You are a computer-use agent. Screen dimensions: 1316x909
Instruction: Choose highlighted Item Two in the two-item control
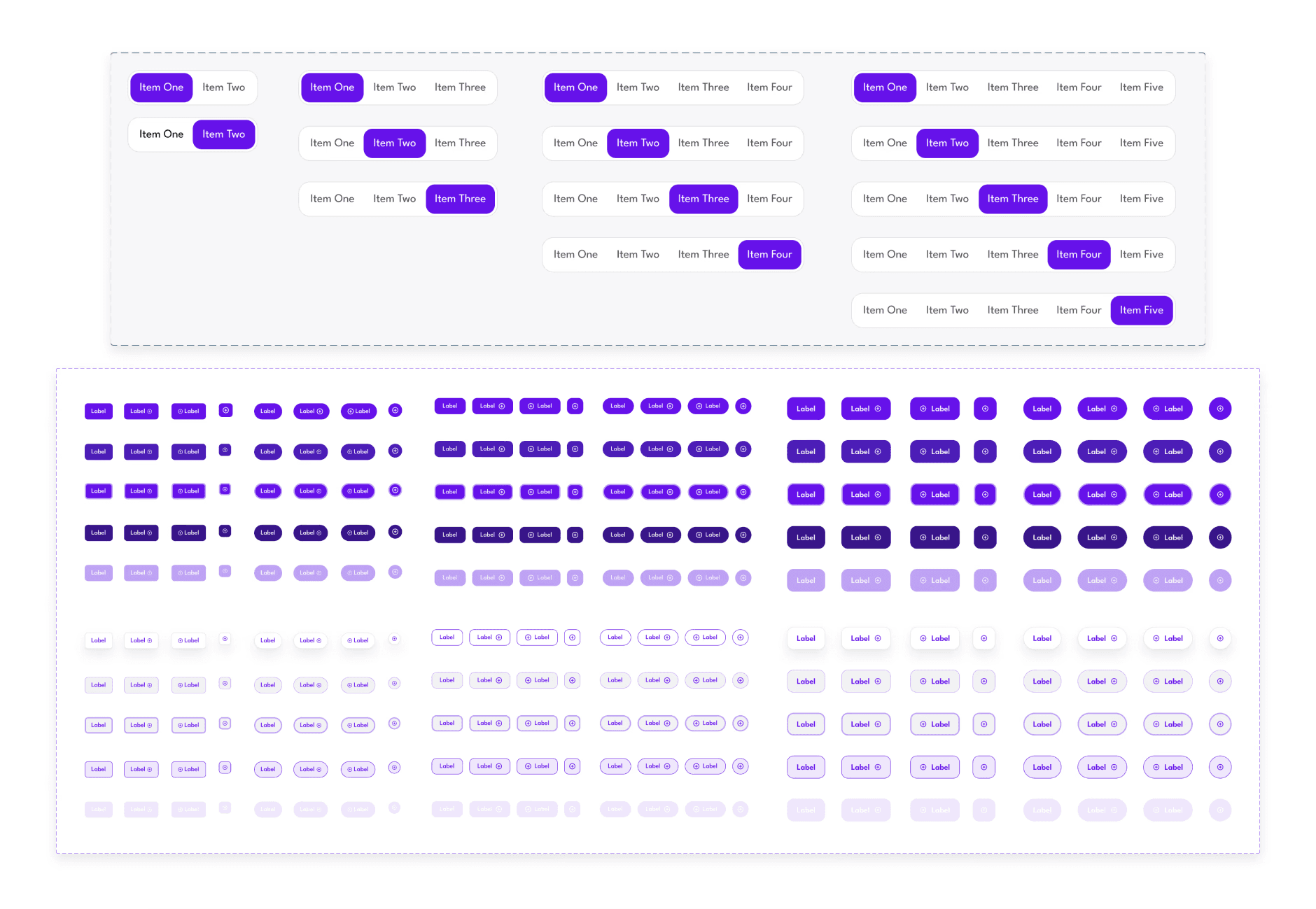tap(223, 134)
